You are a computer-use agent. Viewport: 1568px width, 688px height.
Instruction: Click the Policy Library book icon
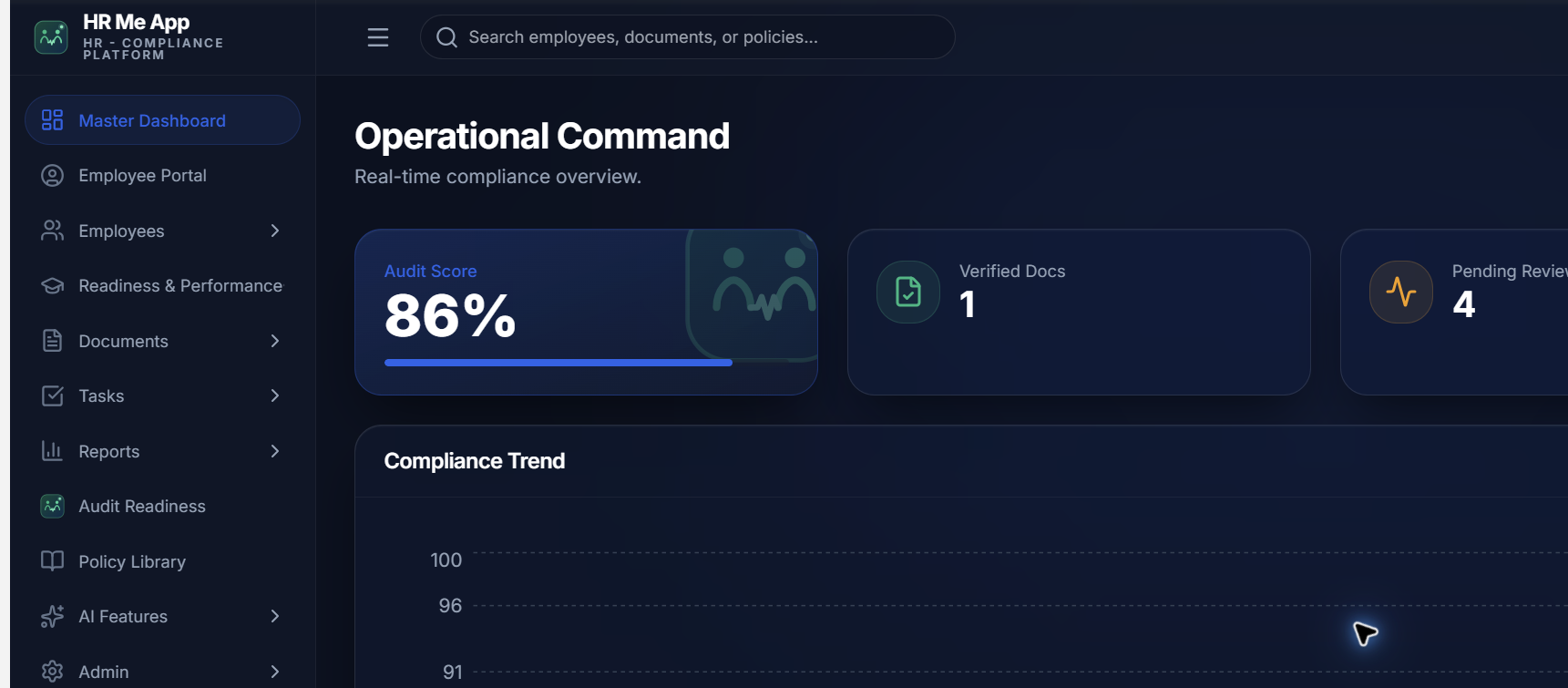[53, 561]
